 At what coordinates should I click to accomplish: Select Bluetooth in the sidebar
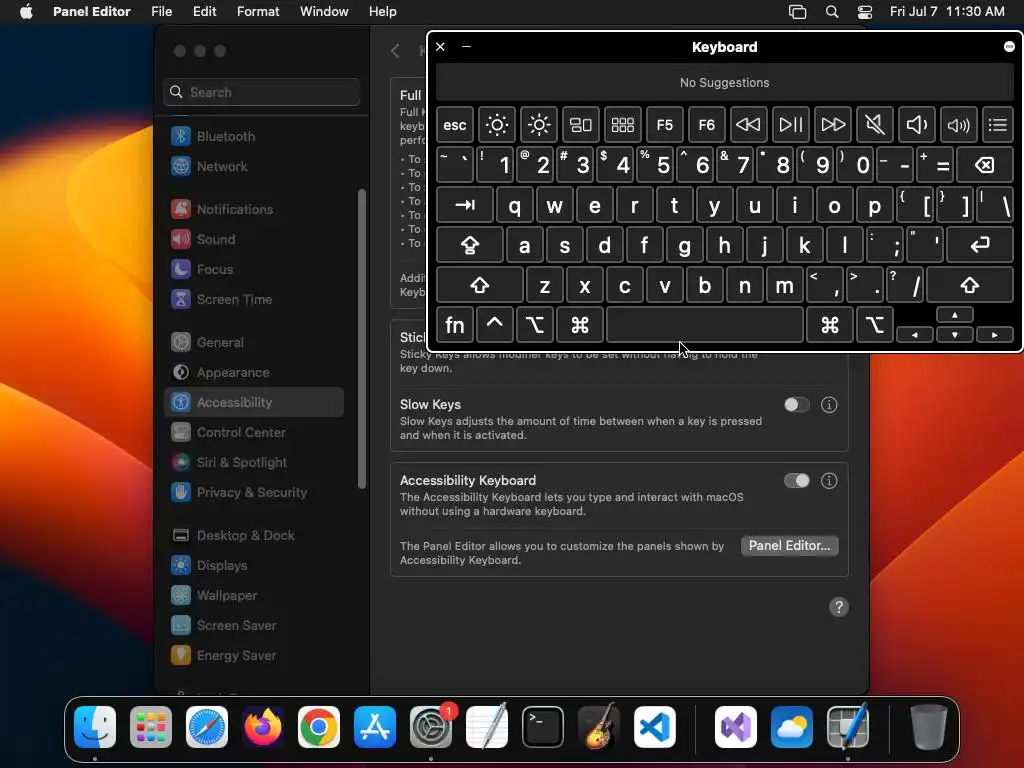255,136
